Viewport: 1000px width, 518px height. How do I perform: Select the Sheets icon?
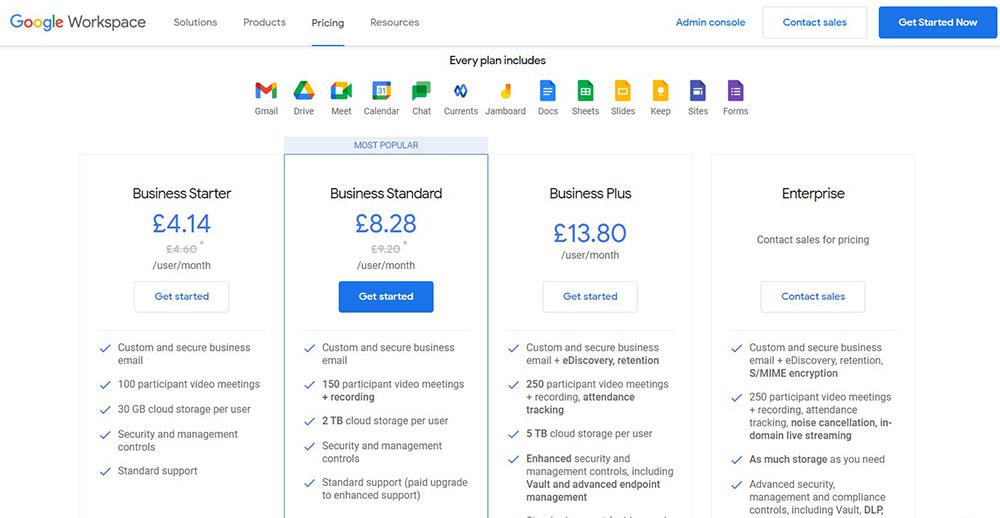click(x=585, y=91)
